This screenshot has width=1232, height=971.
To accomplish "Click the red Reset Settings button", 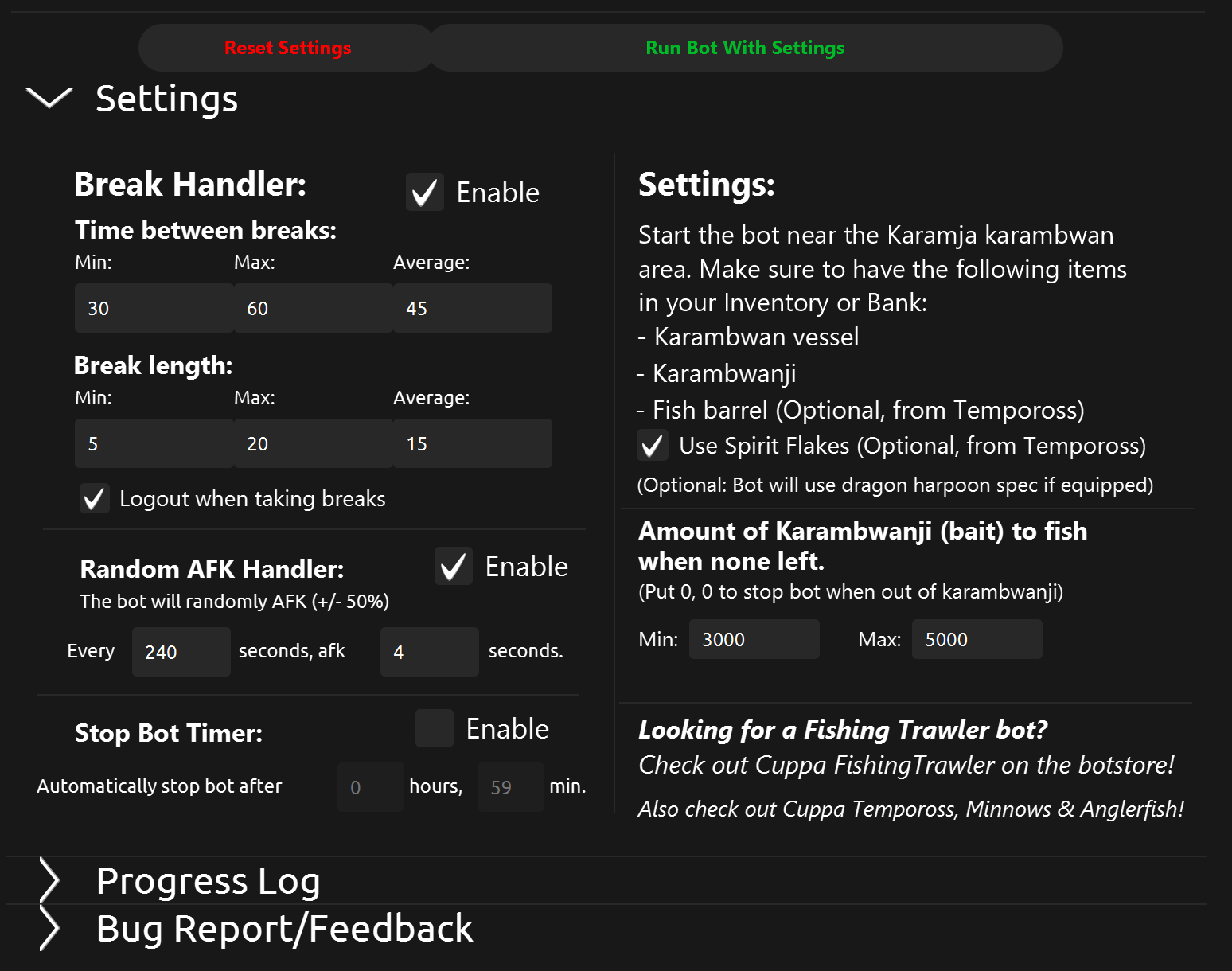I will pos(287,48).
